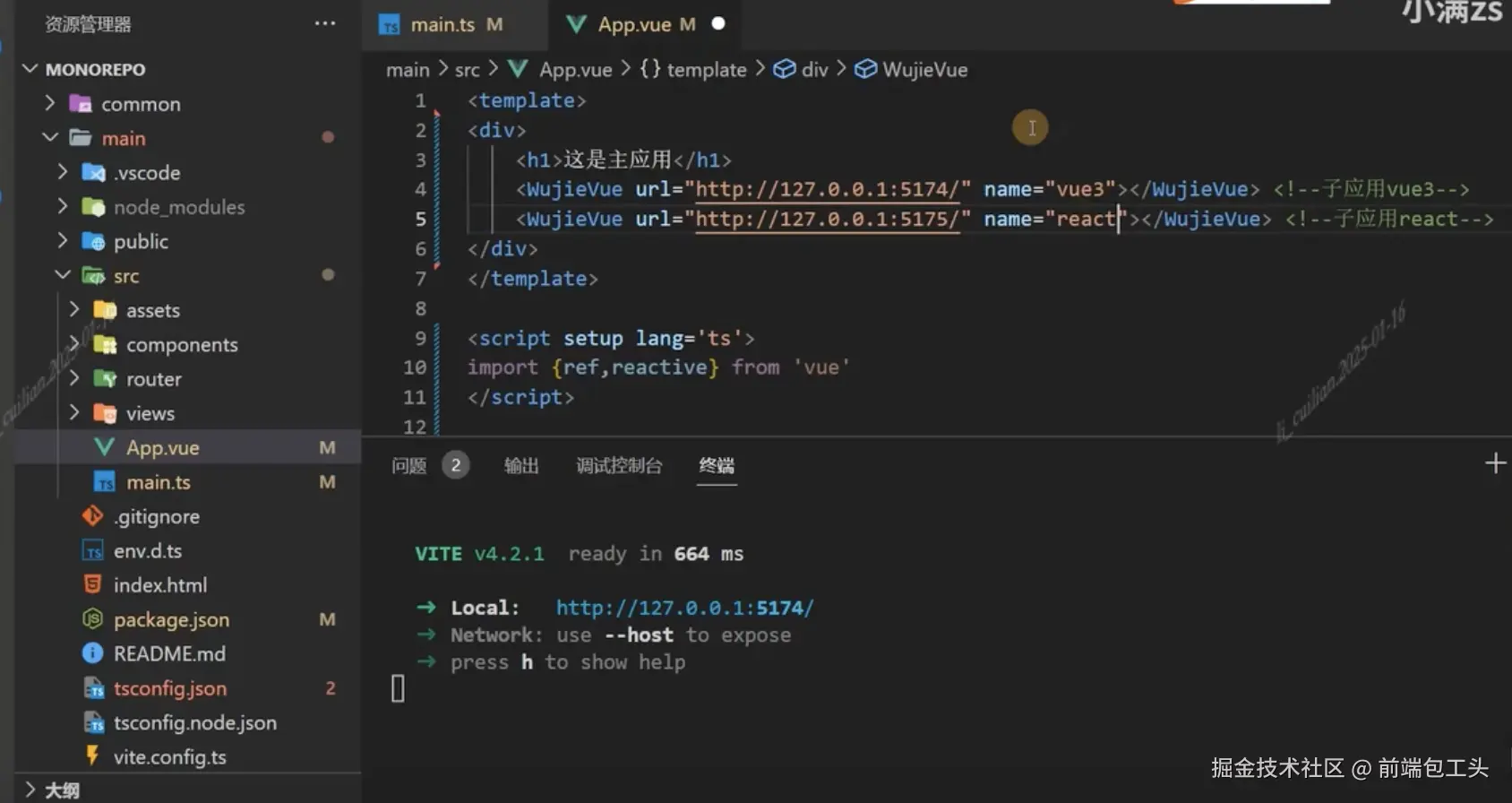1512x803 pixels.
Task: Open the explorer panel more actions ellipsis
Action: (x=325, y=23)
